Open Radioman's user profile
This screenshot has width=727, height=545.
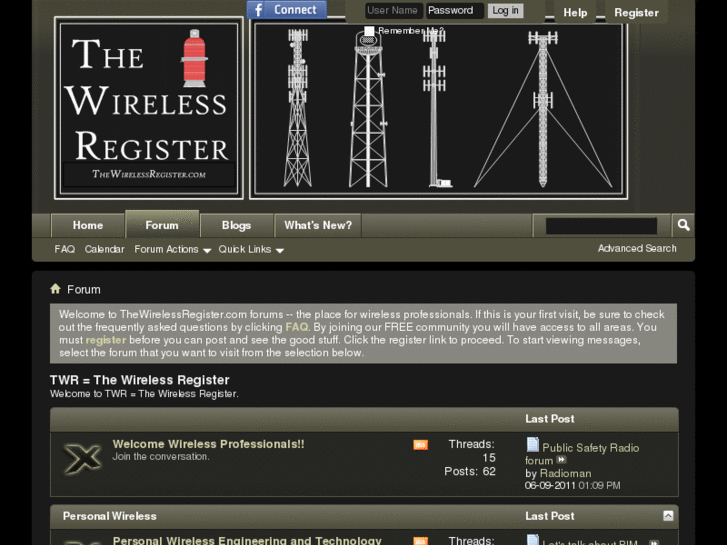566,474
